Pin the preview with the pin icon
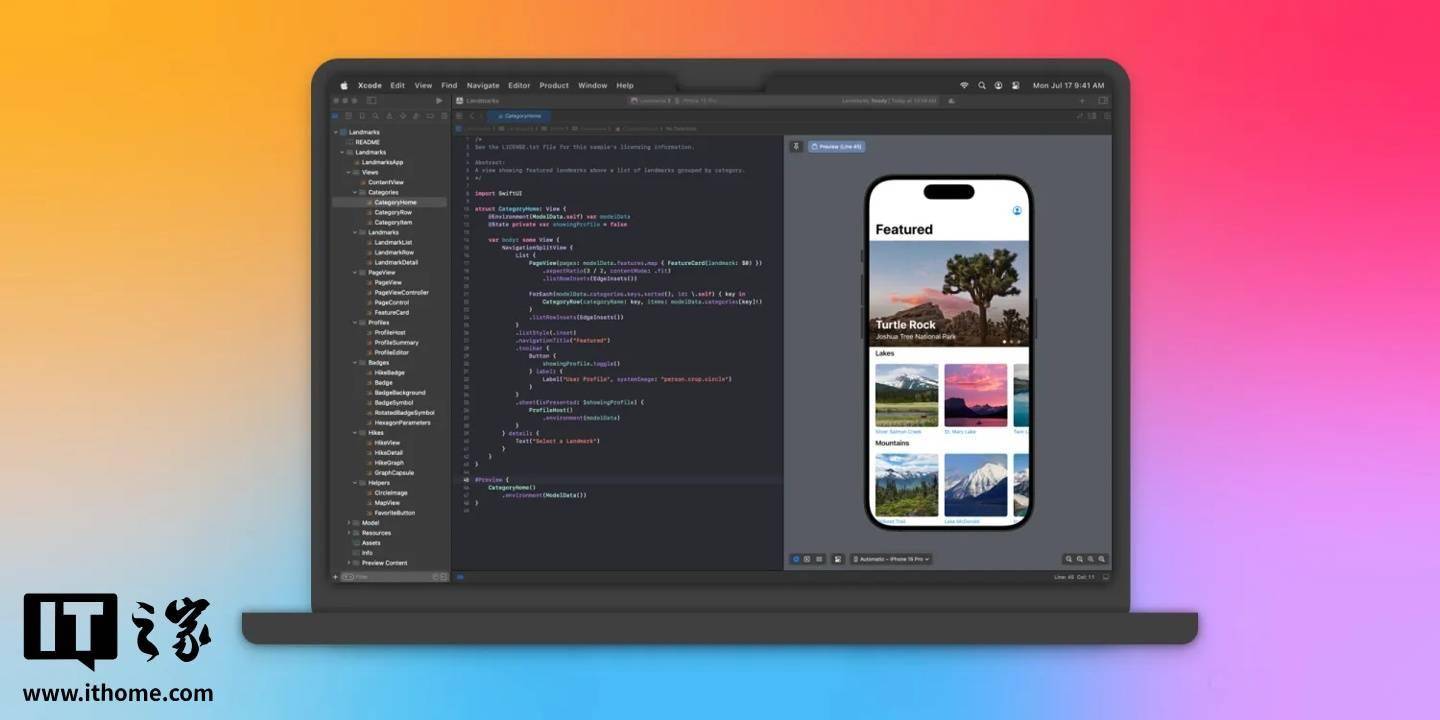Viewport: 1440px width, 720px height. tap(796, 147)
